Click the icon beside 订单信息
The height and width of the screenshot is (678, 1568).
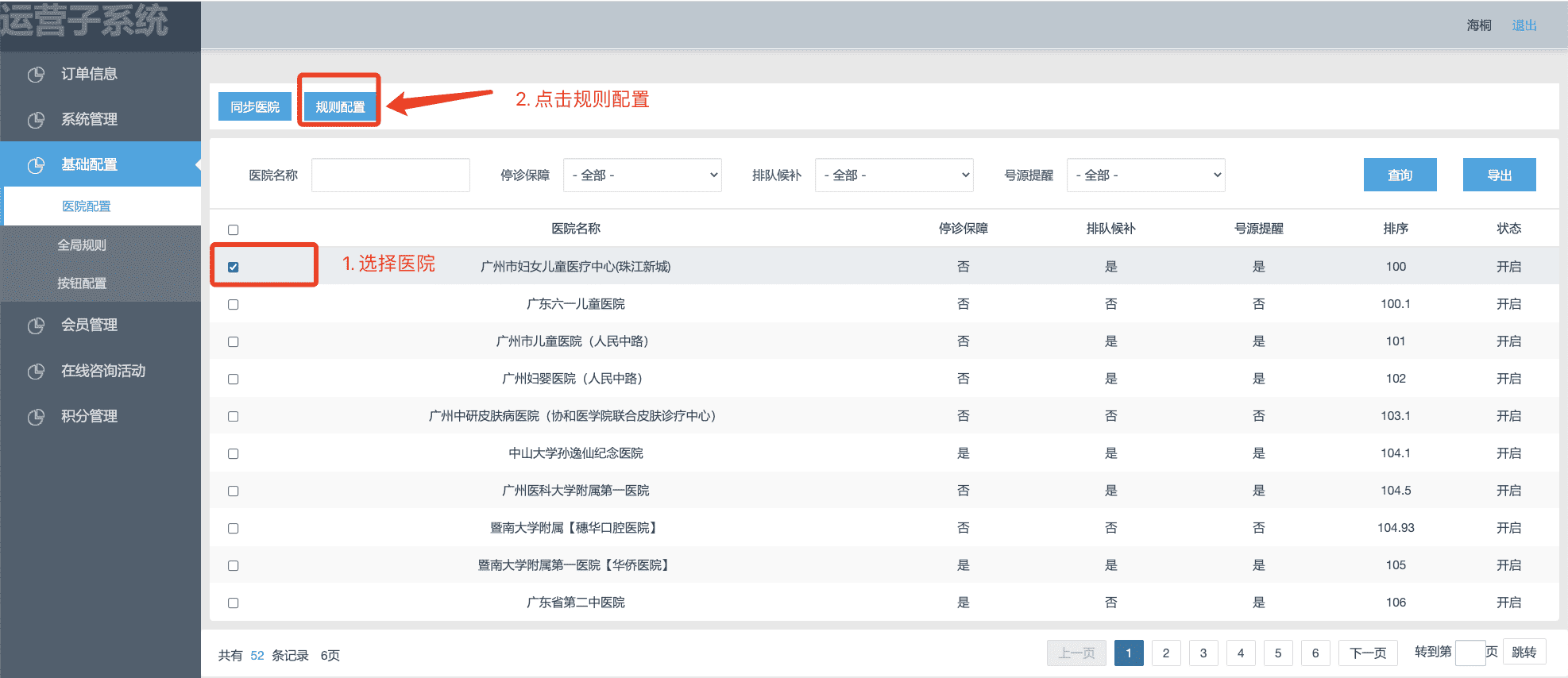[x=36, y=75]
